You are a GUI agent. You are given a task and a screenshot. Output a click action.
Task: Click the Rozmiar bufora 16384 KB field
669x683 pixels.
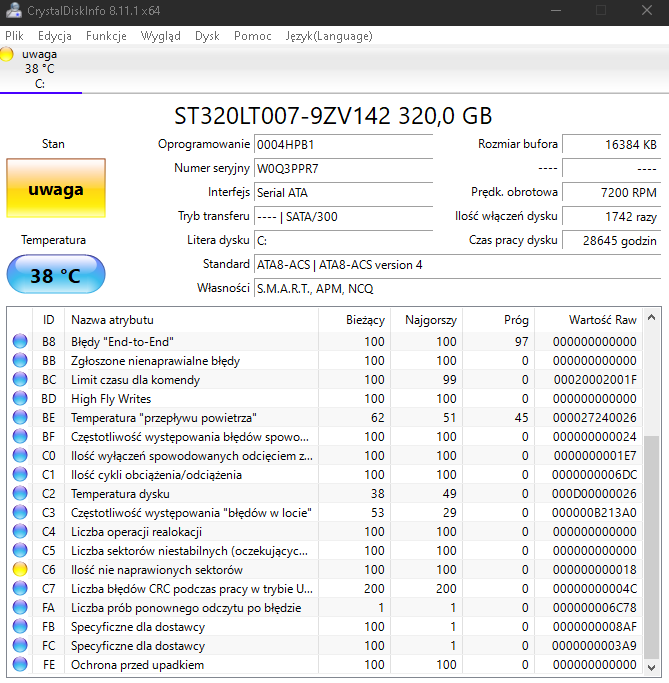[612, 145]
